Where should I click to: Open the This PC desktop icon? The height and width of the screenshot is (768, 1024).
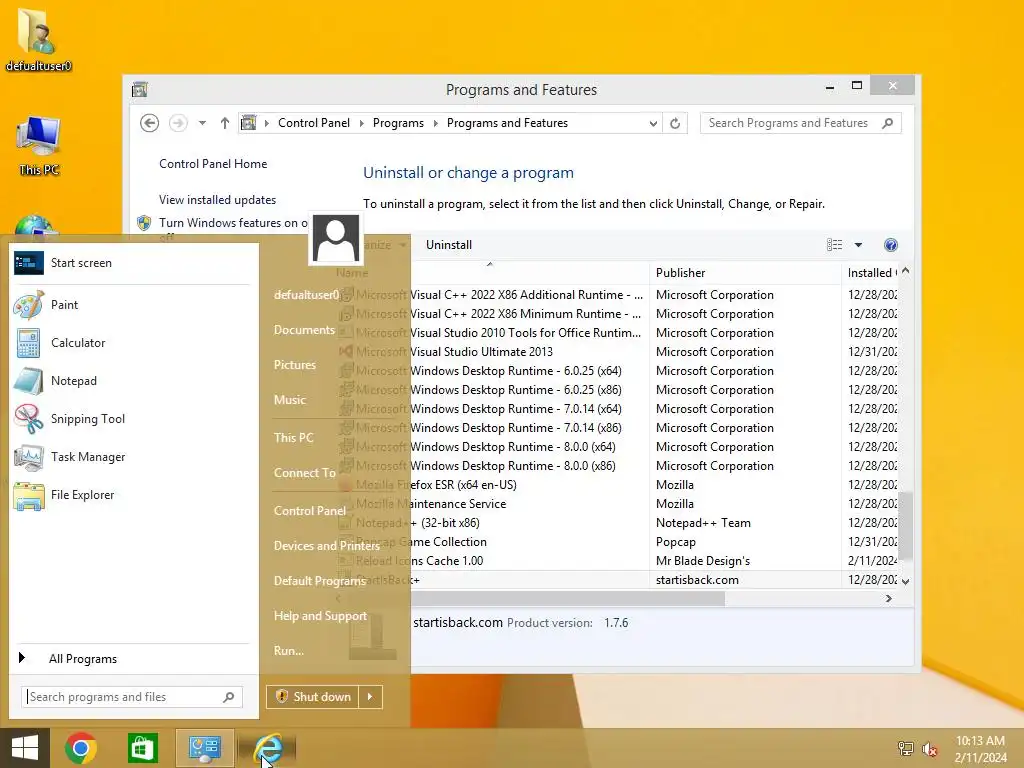39,146
